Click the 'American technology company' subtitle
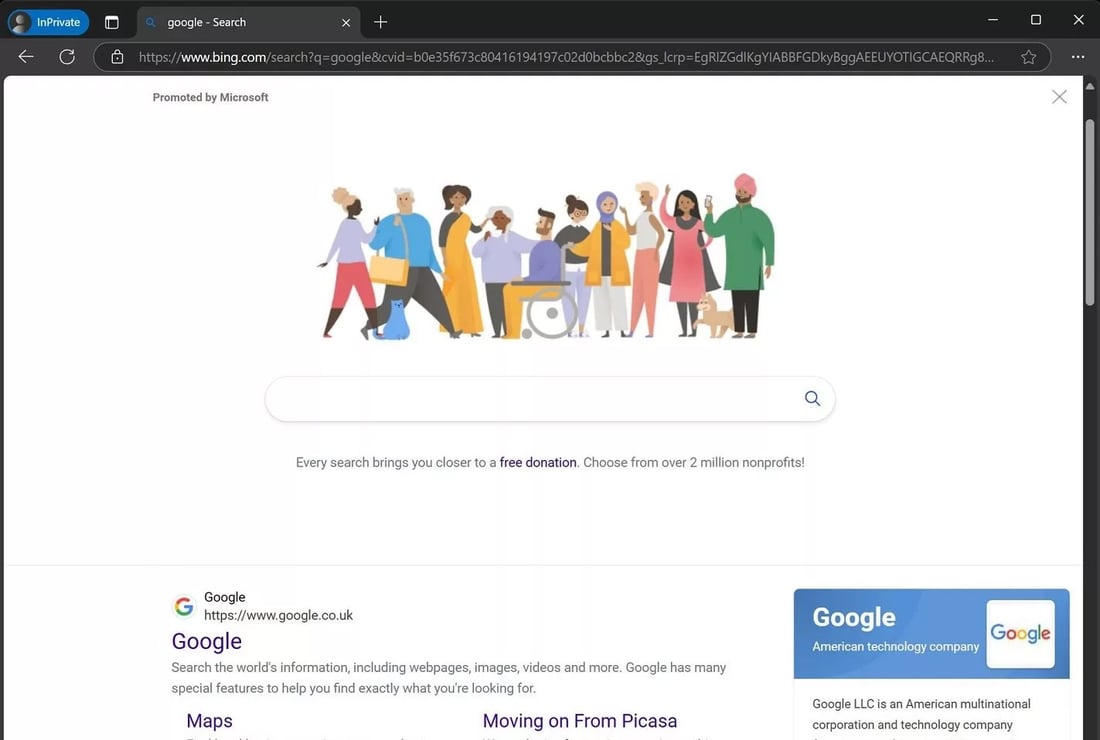 point(895,647)
